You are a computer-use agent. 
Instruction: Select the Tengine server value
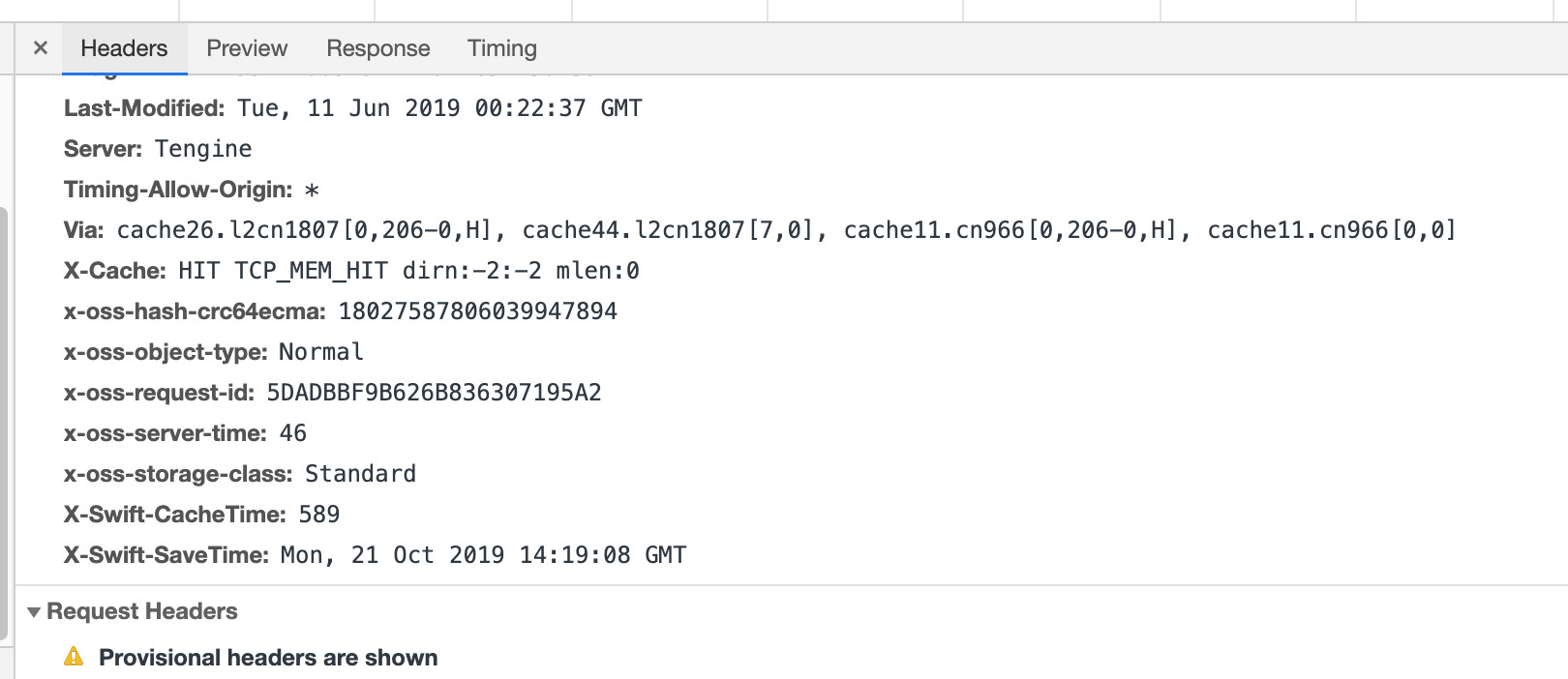[203, 149]
